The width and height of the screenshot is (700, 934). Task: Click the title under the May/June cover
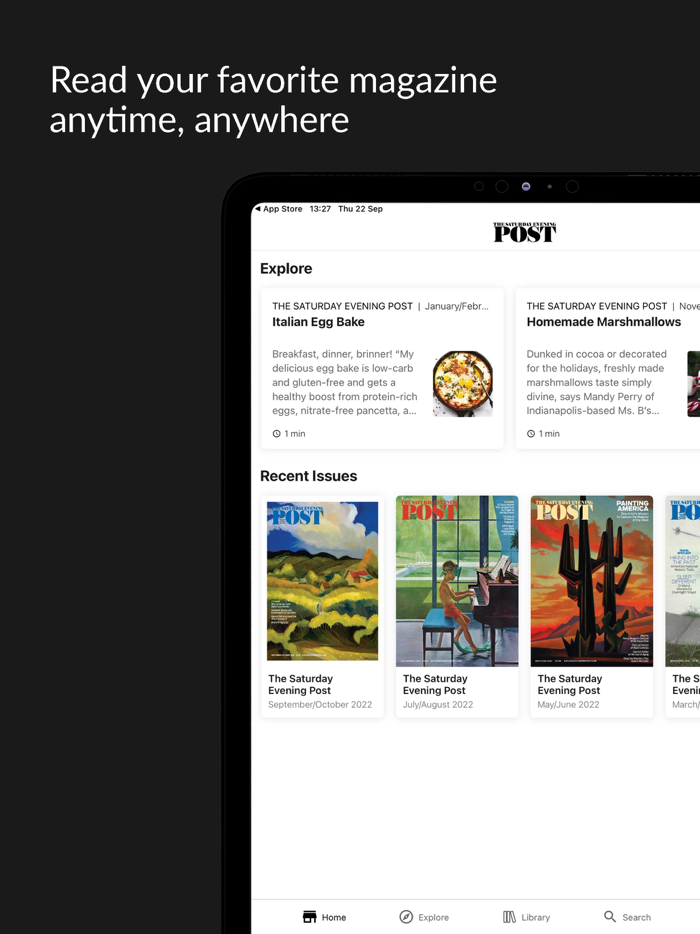click(570, 684)
